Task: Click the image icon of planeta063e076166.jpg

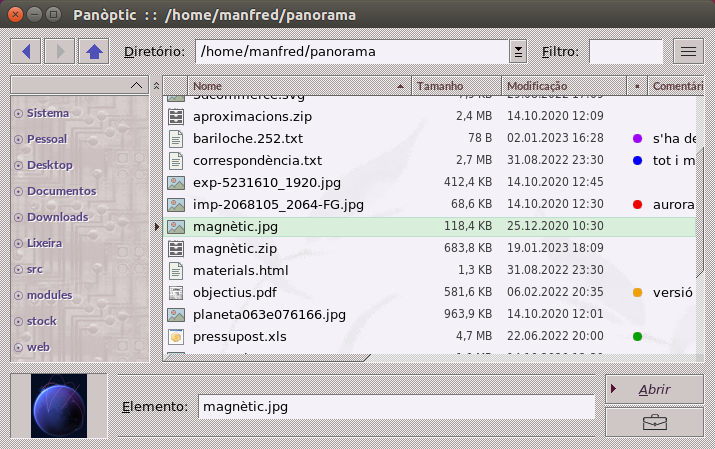Action: [x=176, y=315]
